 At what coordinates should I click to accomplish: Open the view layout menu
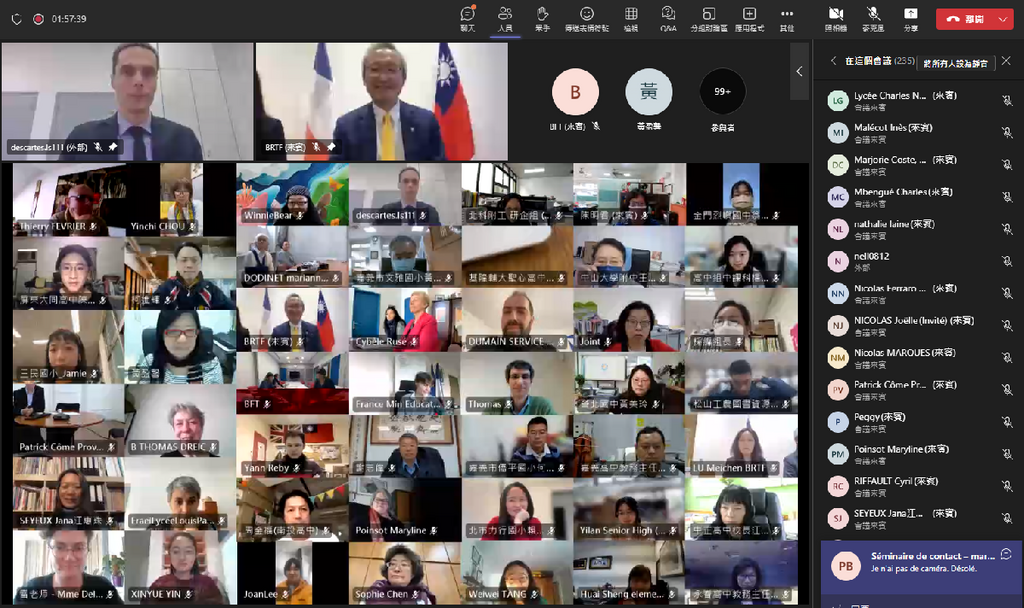631,17
